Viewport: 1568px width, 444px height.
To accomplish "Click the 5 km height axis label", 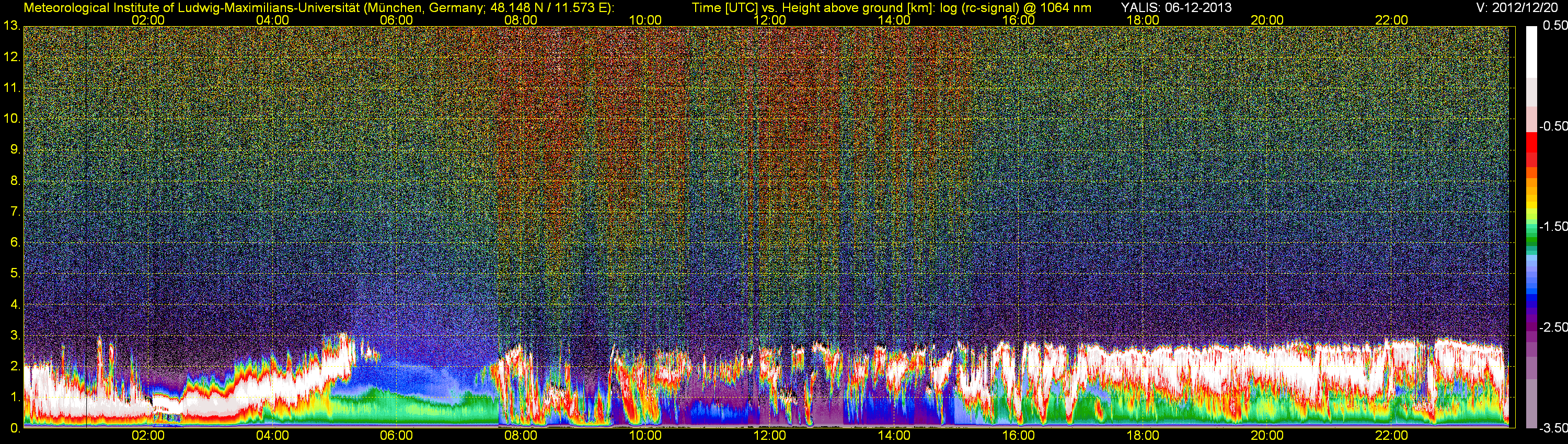I will (x=16, y=274).
